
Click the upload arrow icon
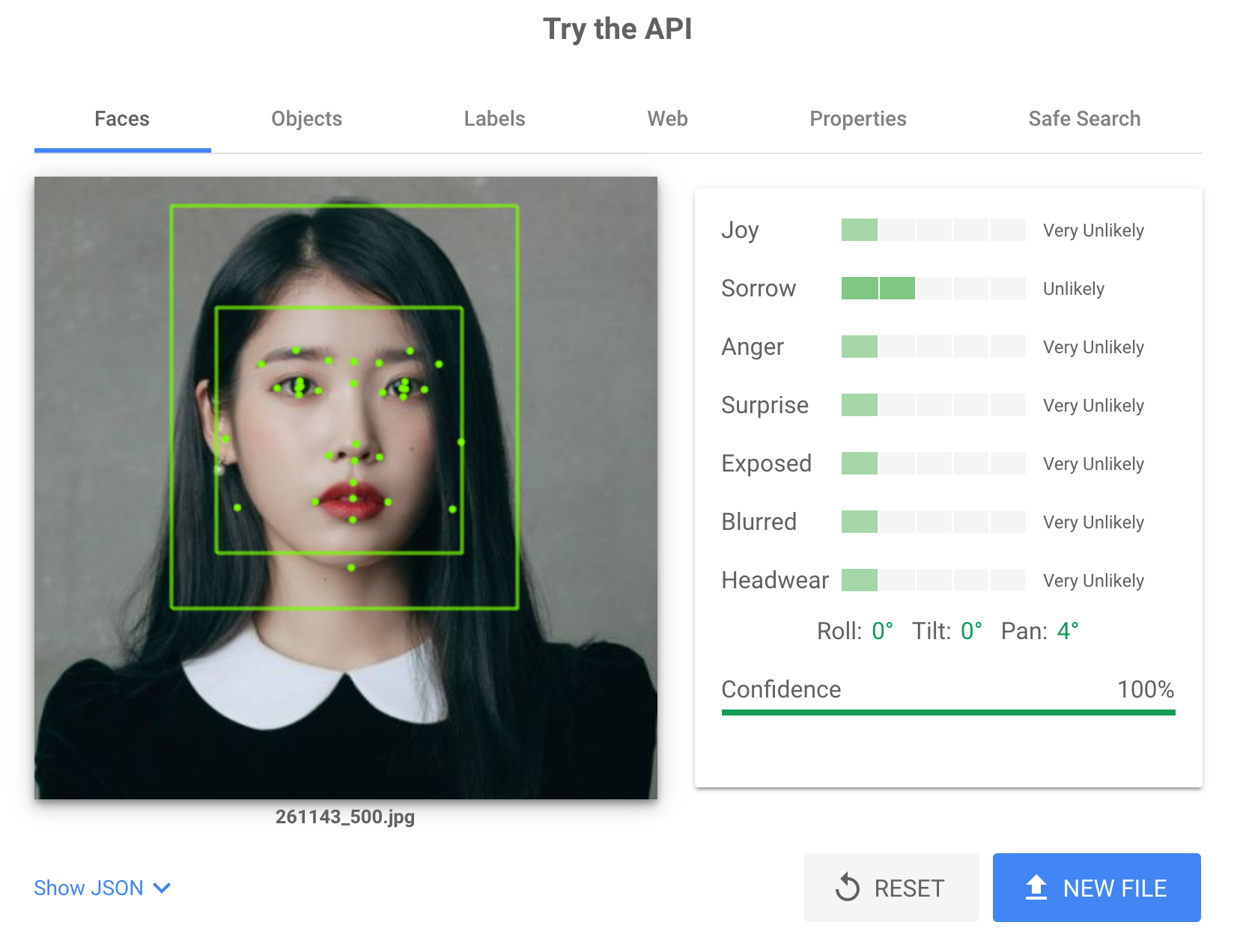(x=1036, y=887)
